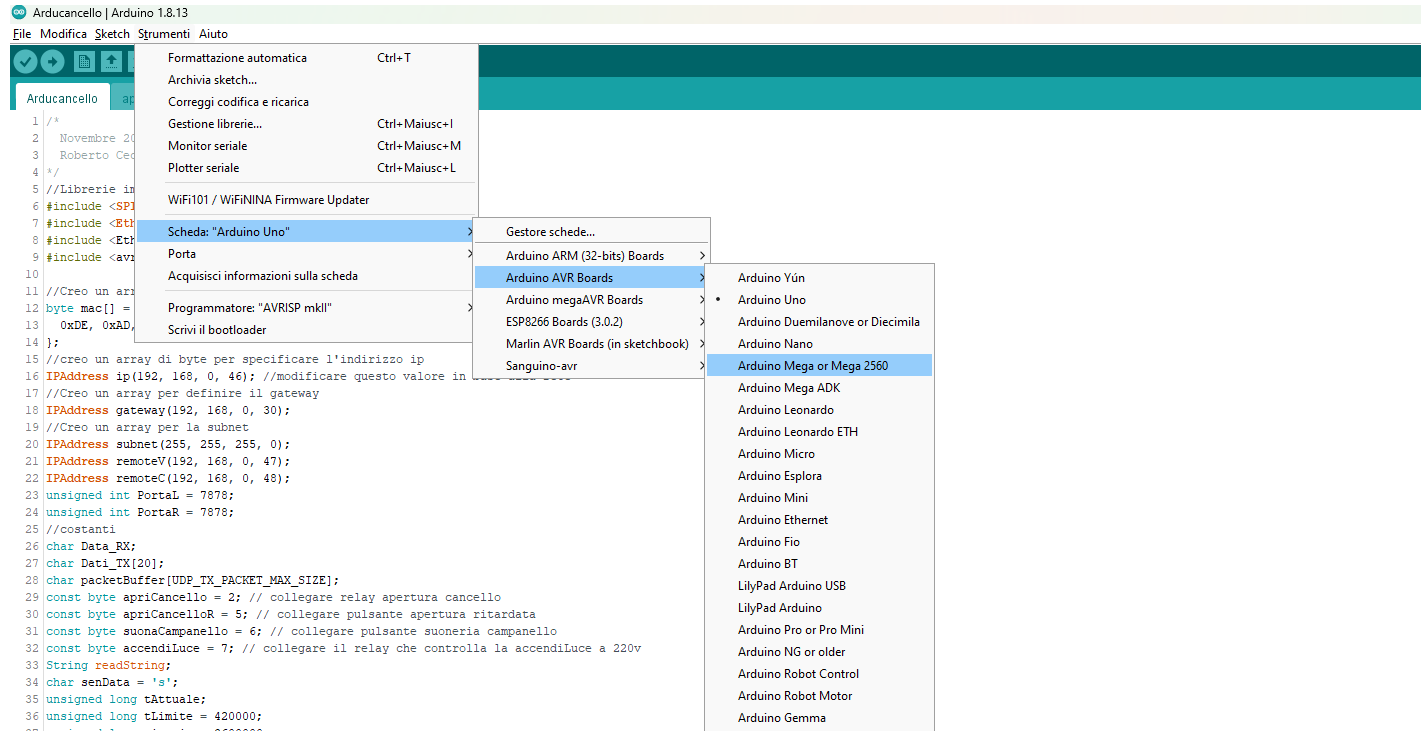
Task: Click code line "String readString;"
Action: 109,665
